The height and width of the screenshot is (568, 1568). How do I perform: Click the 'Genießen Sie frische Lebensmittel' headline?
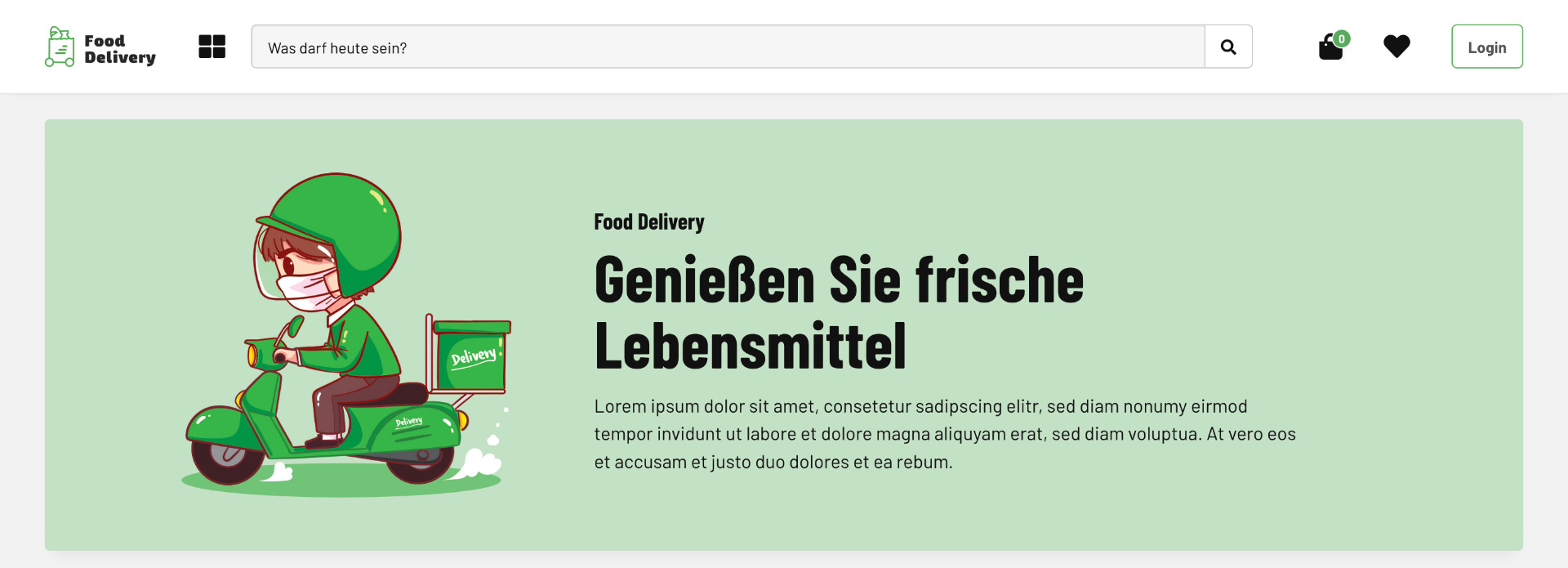pos(839,312)
